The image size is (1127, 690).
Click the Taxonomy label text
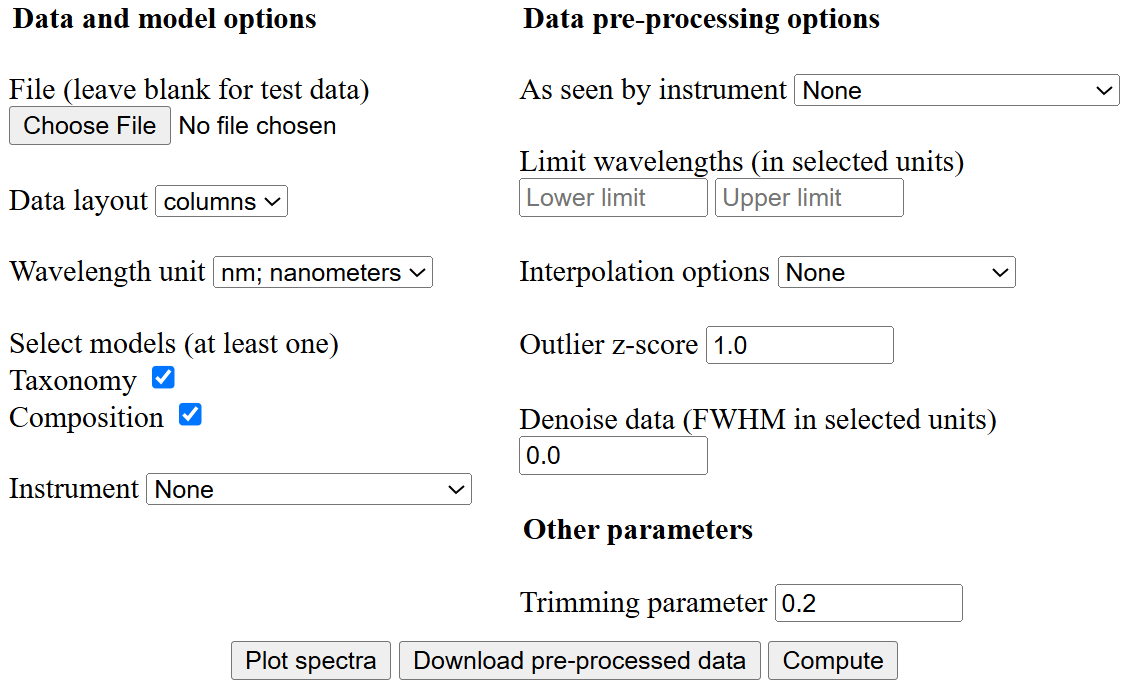73,381
